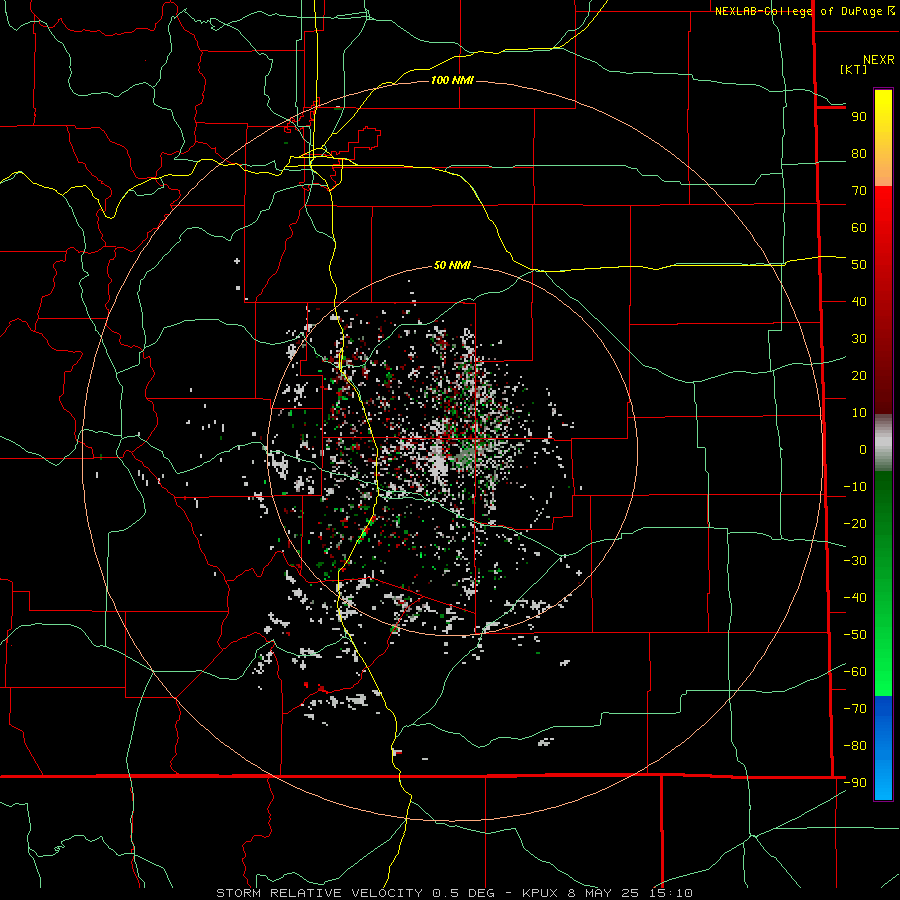
Task: Click the 80 value on velocity scale
Action: [859, 154]
